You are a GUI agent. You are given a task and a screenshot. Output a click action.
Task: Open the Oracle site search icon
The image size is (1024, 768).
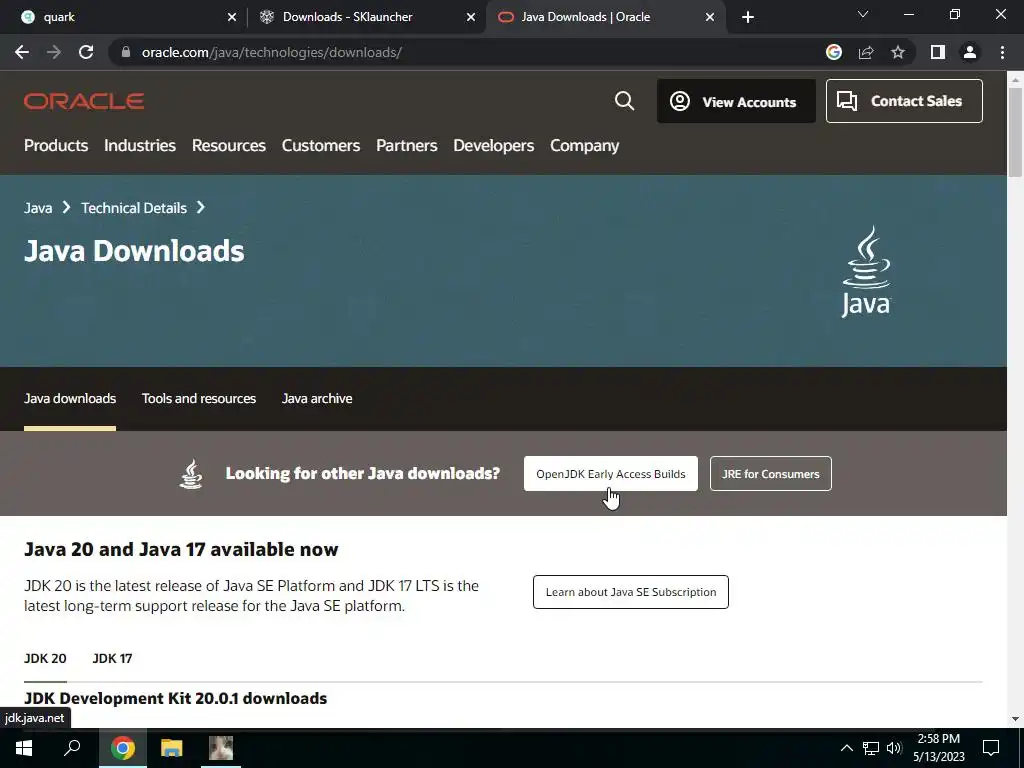pyautogui.click(x=624, y=101)
